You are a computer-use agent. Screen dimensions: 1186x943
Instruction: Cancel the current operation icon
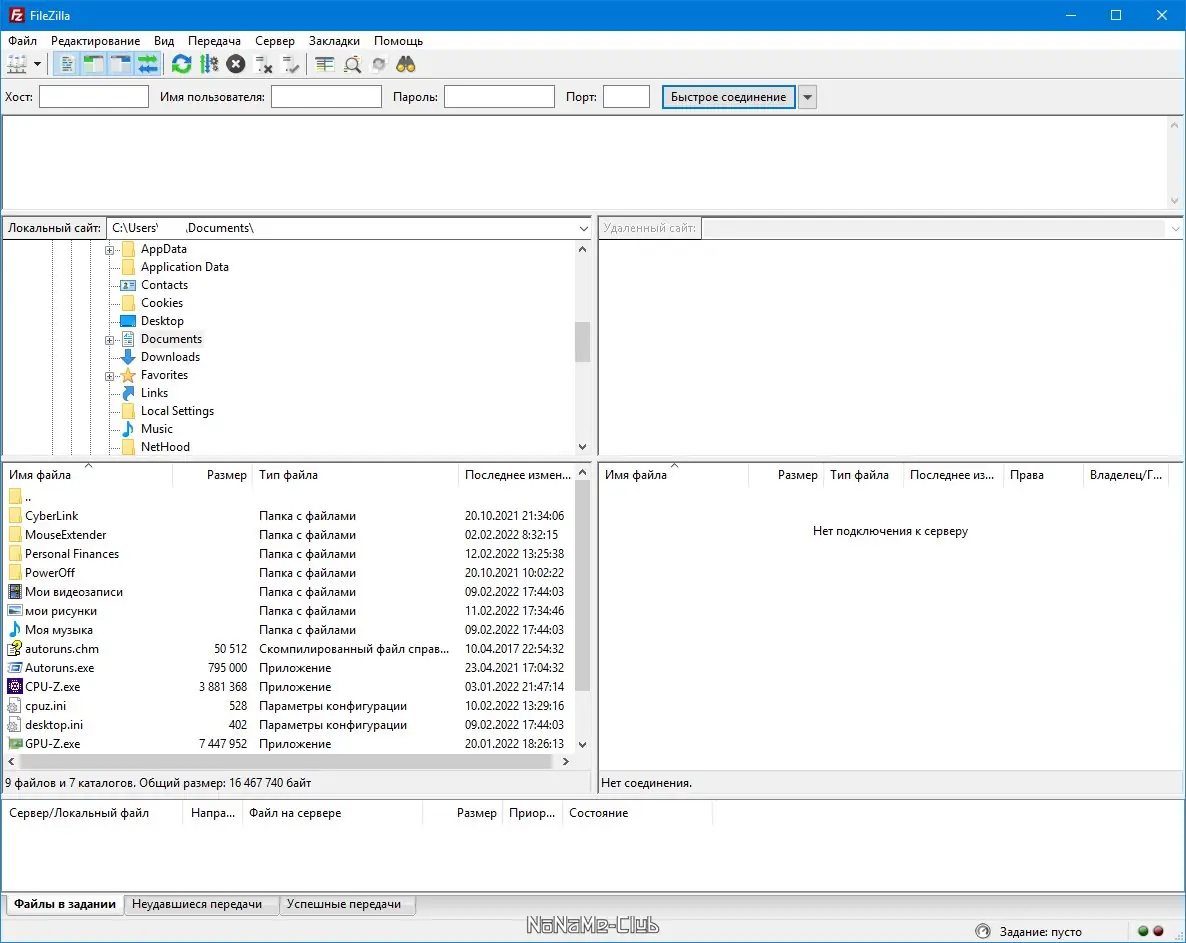pyautogui.click(x=236, y=65)
